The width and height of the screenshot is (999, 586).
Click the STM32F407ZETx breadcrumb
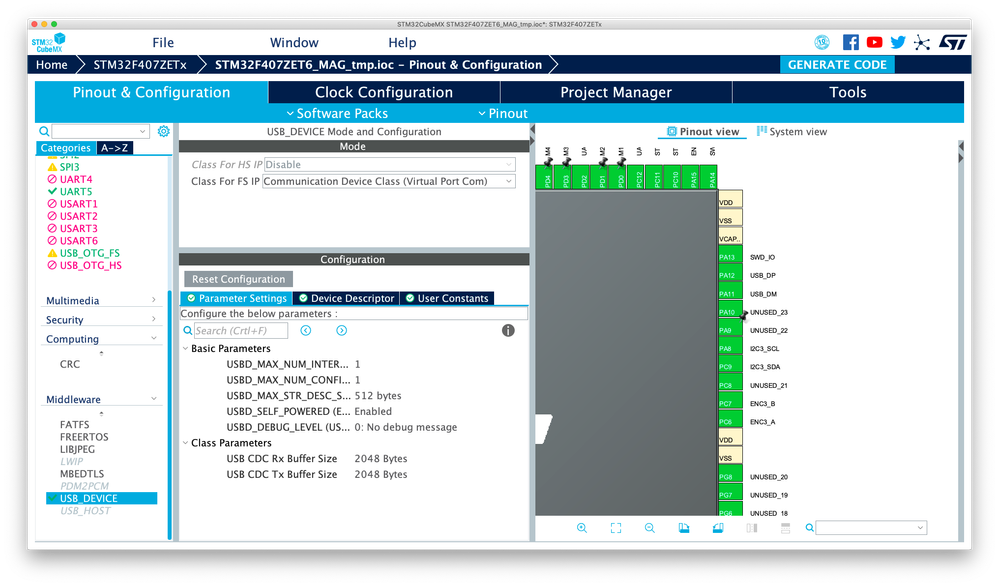pyautogui.click(x=140, y=64)
